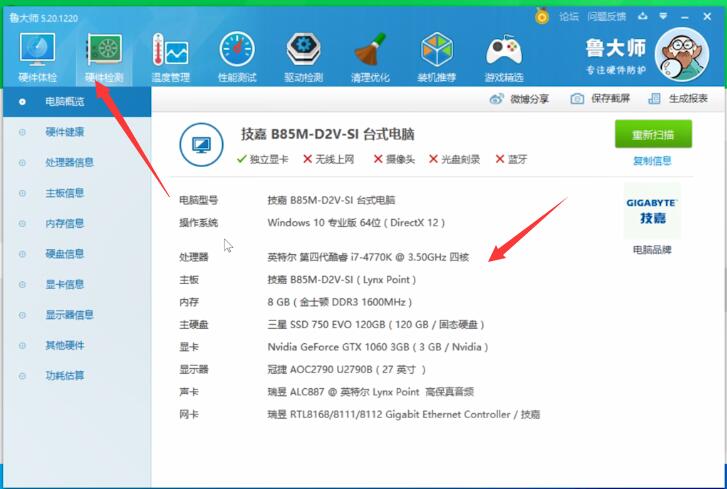Click the round computer monitor icon
The height and width of the screenshot is (489, 727).
pos(201,145)
